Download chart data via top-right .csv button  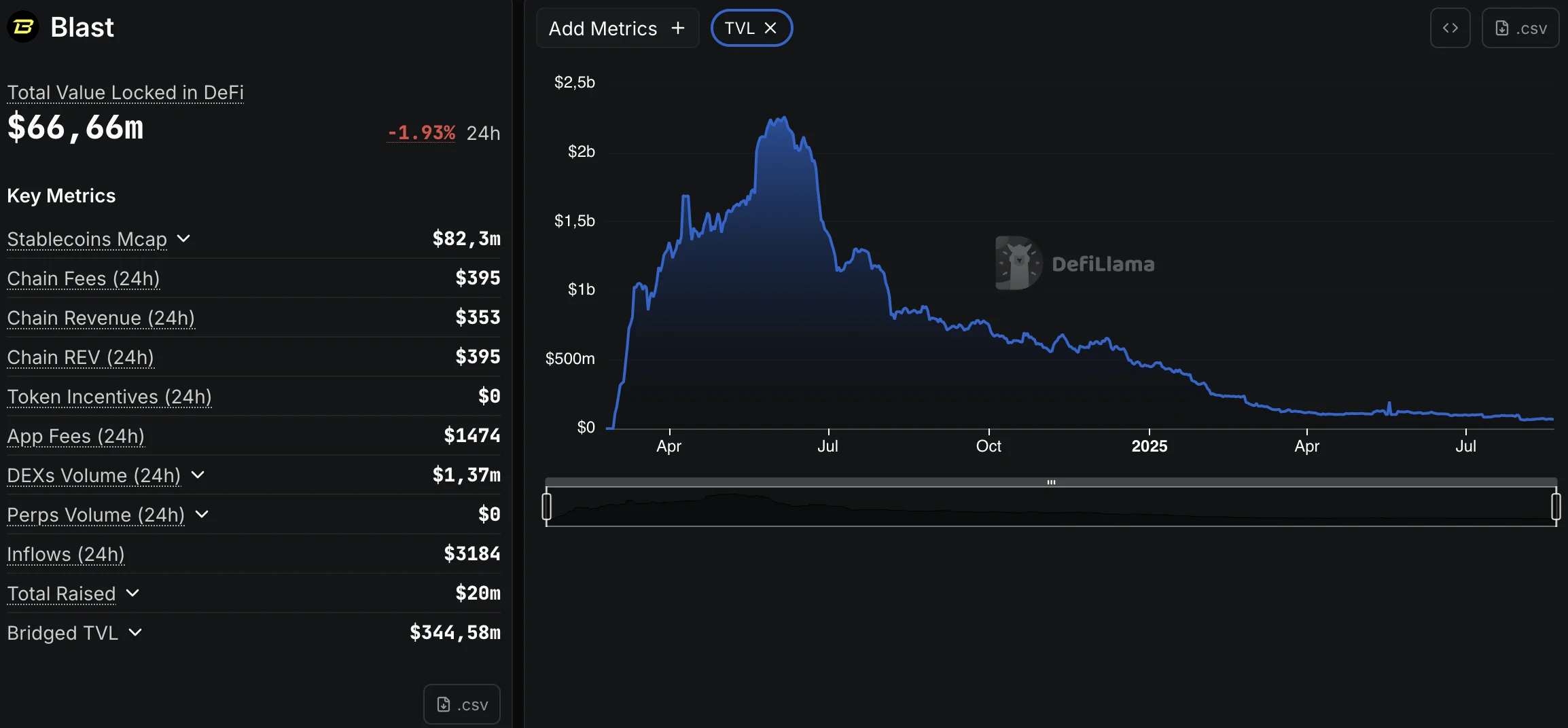pos(1520,28)
